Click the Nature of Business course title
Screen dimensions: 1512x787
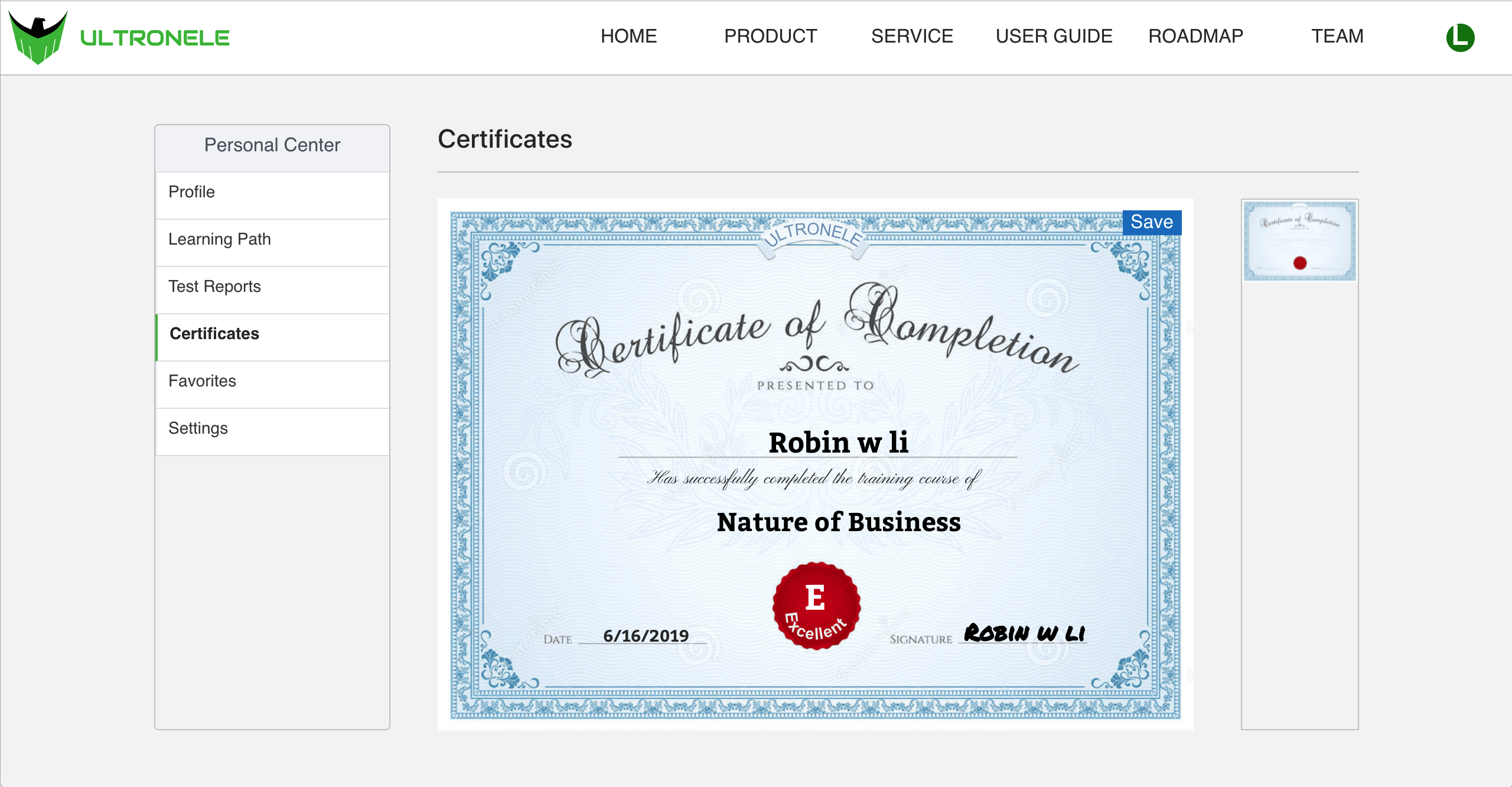tap(839, 522)
